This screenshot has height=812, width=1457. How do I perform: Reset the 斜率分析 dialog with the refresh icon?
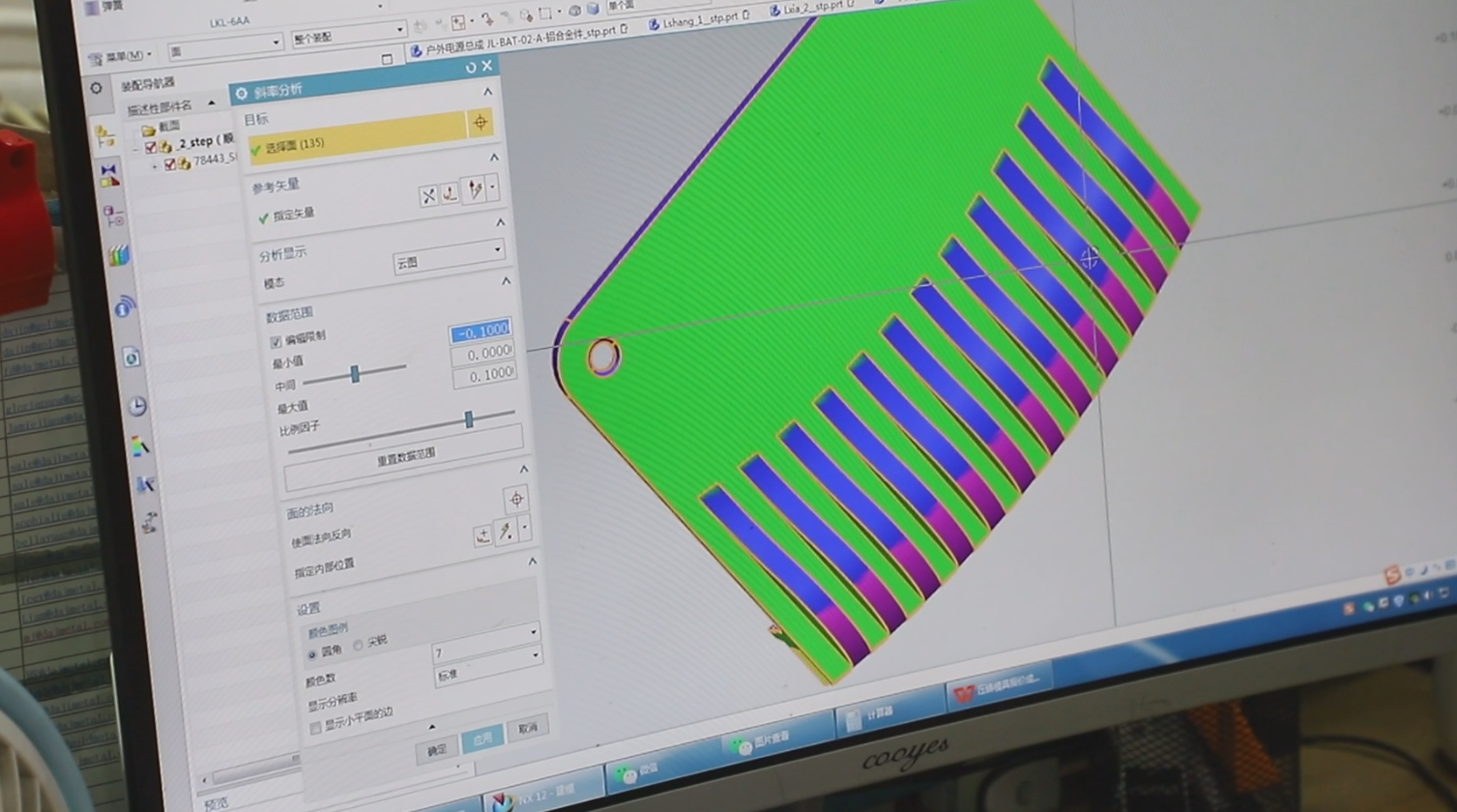[x=471, y=67]
